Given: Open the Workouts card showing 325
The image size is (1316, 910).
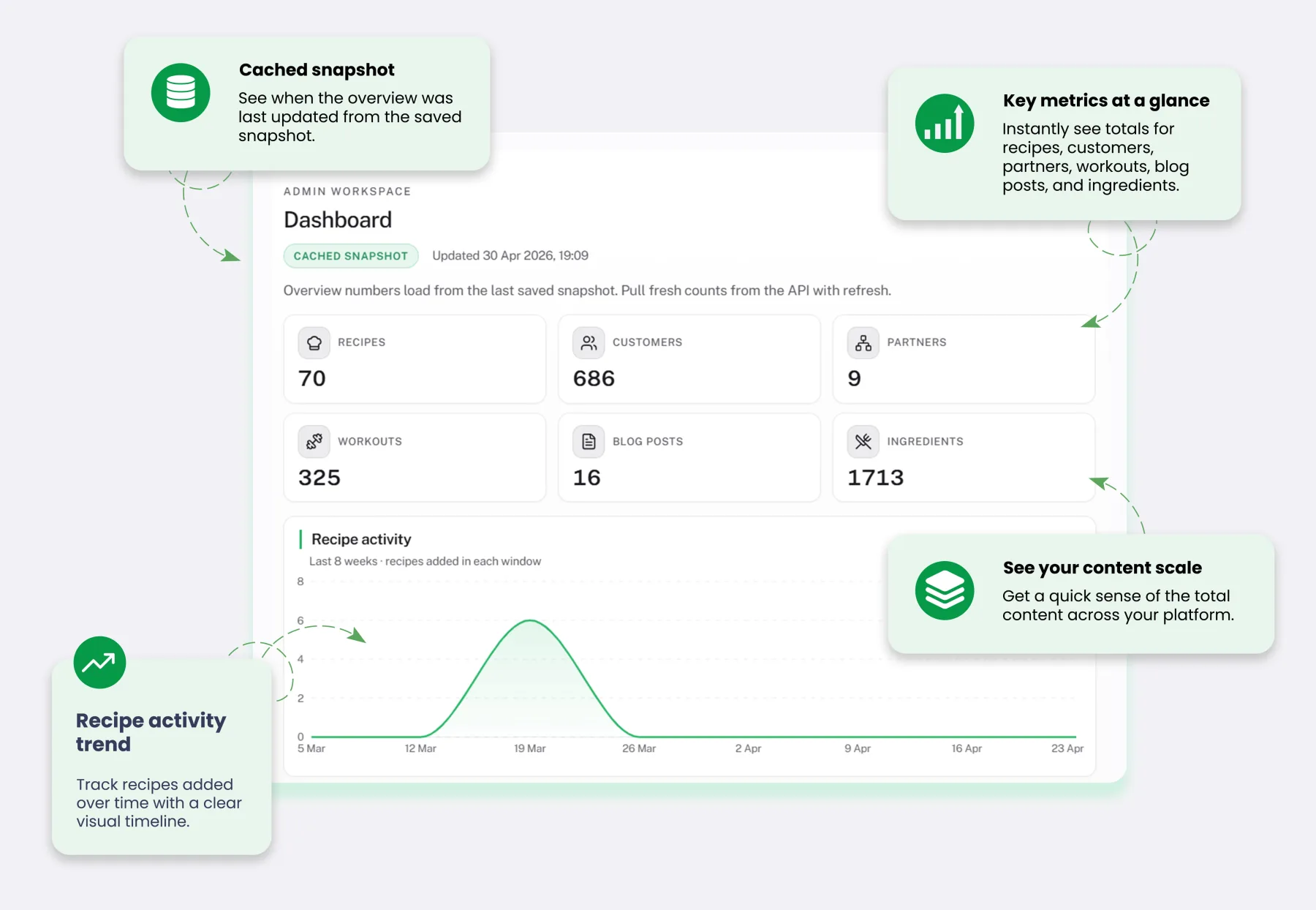Looking at the screenshot, I should tap(415, 458).
